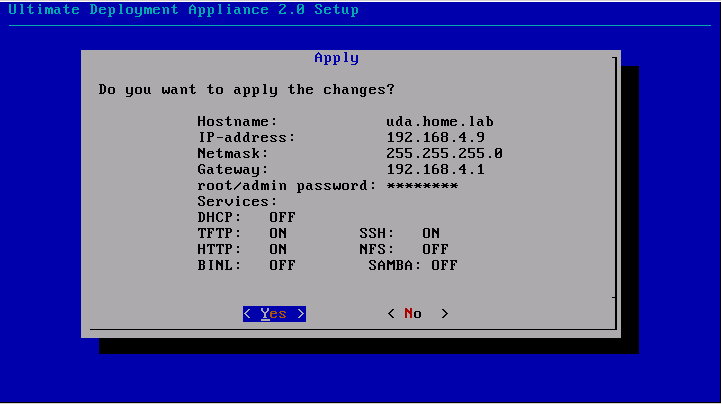This screenshot has height=404, width=721.
Task: Click the Hostname: label
Action: click(237, 122)
